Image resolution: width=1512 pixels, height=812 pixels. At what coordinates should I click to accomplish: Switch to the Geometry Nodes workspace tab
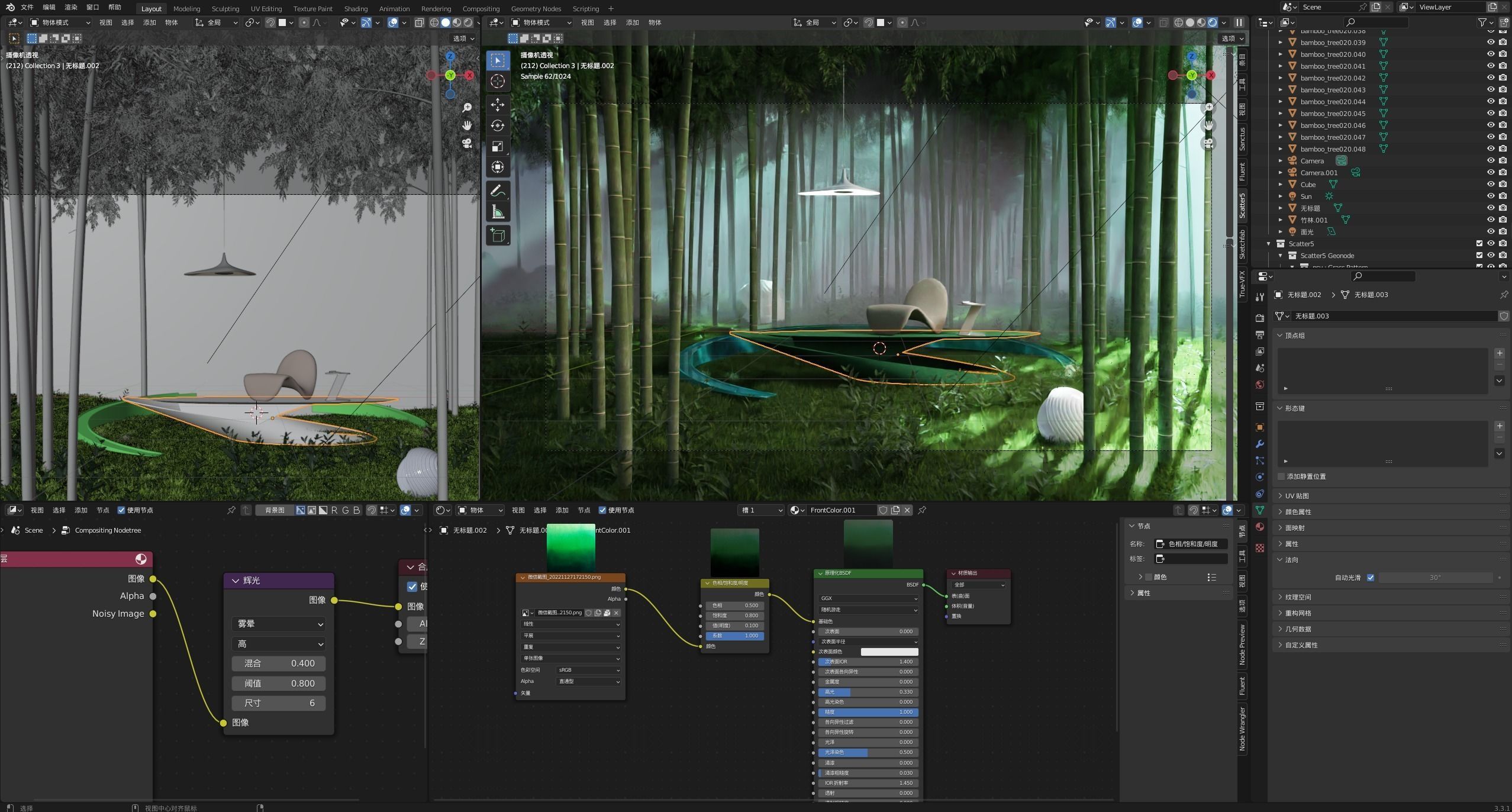pos(536,8)
